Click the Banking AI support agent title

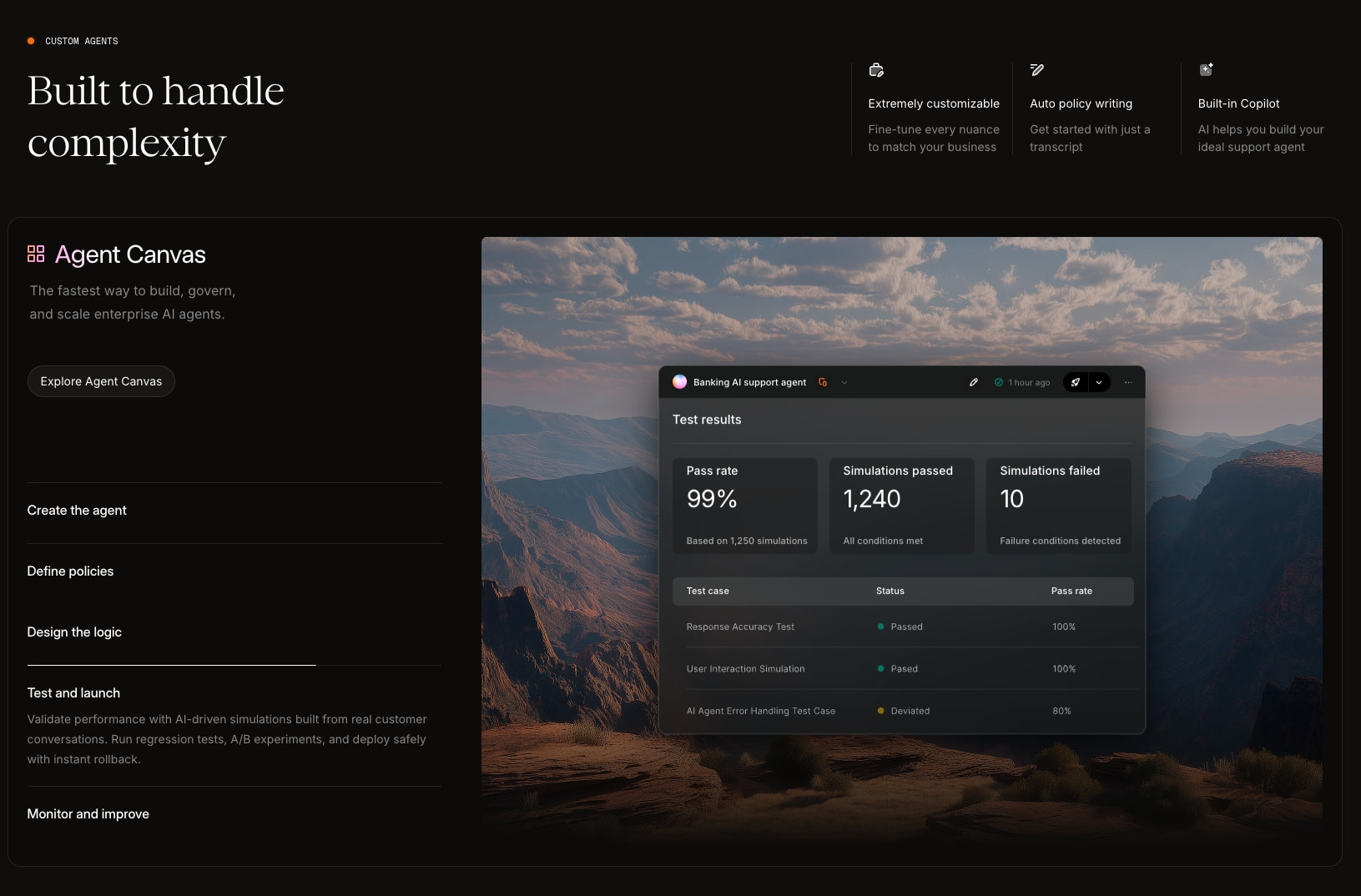click(749, 382)
